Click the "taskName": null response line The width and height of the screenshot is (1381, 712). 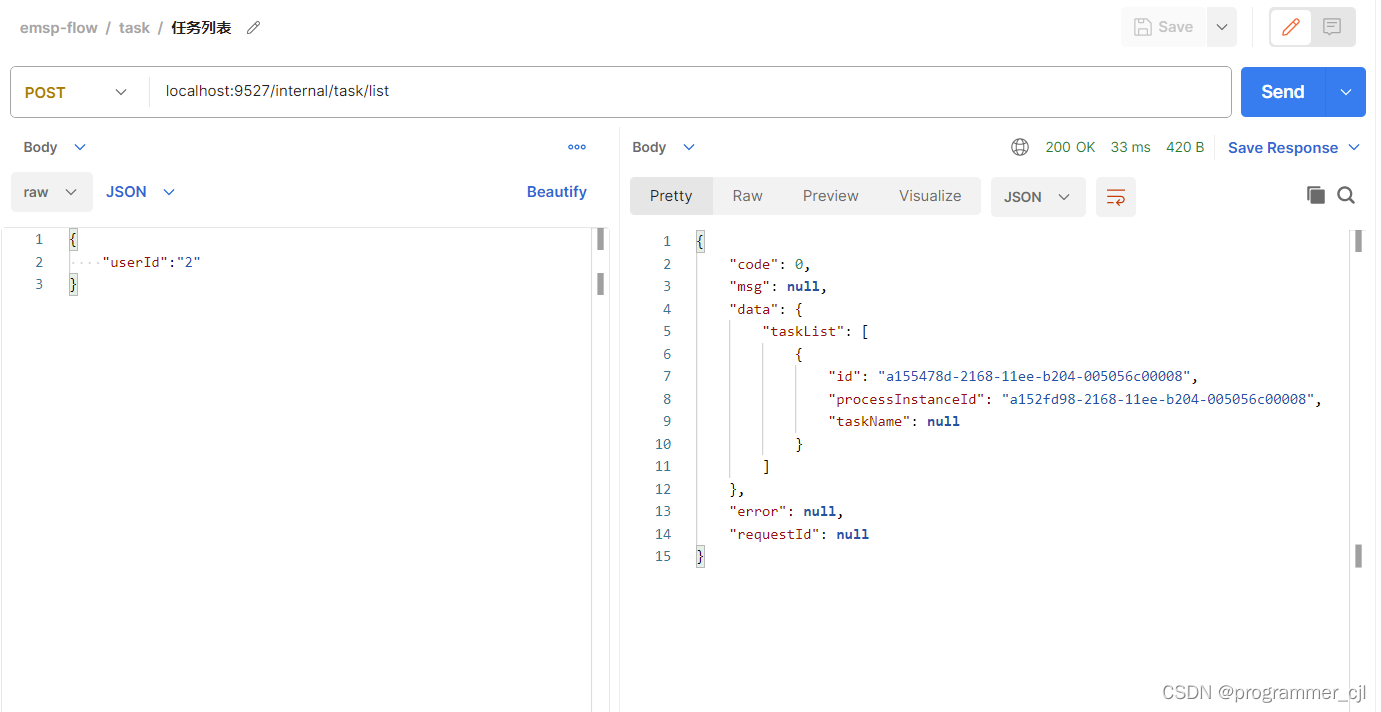pyautogui.click(x=894, y=421)
